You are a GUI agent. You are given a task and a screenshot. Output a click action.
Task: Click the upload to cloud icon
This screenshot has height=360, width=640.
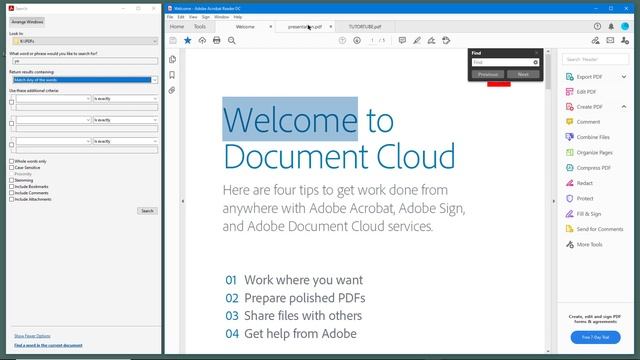[202, 40]
